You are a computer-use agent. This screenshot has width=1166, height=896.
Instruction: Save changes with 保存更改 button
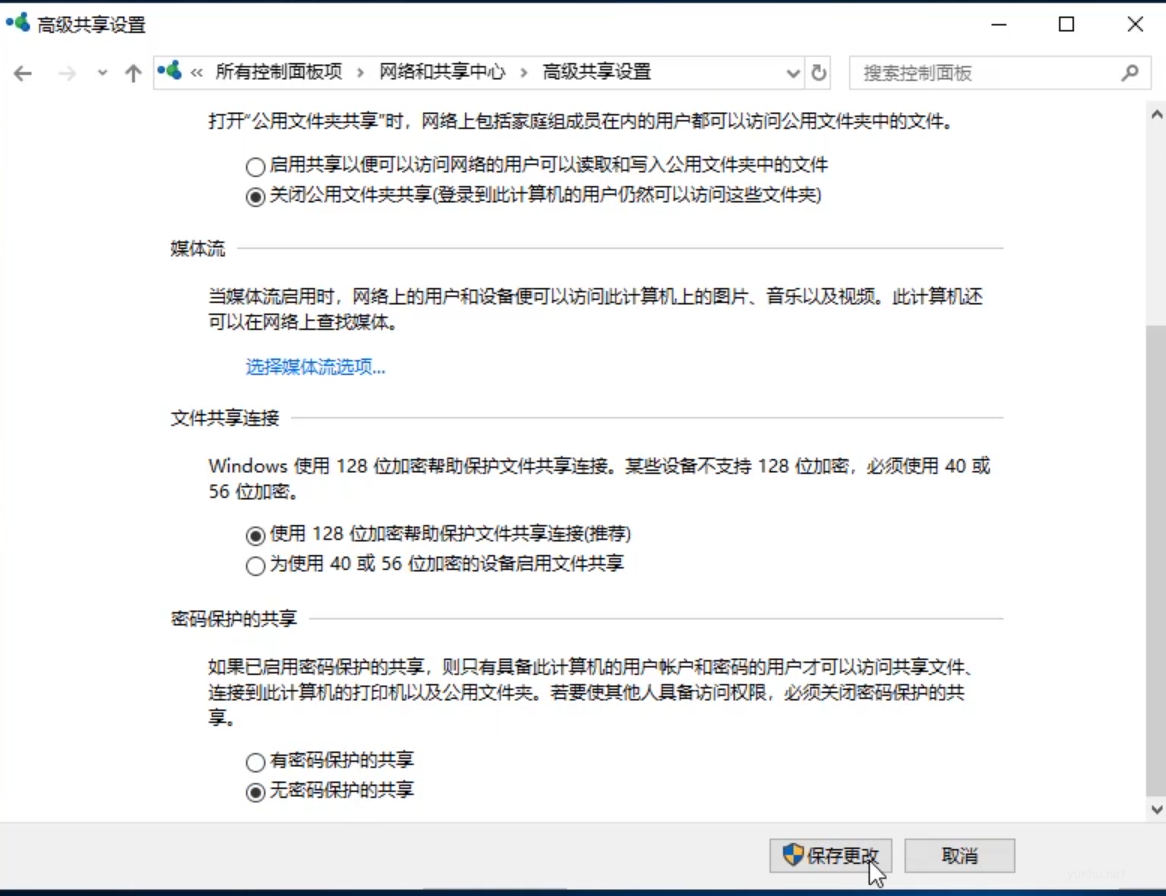831,855
